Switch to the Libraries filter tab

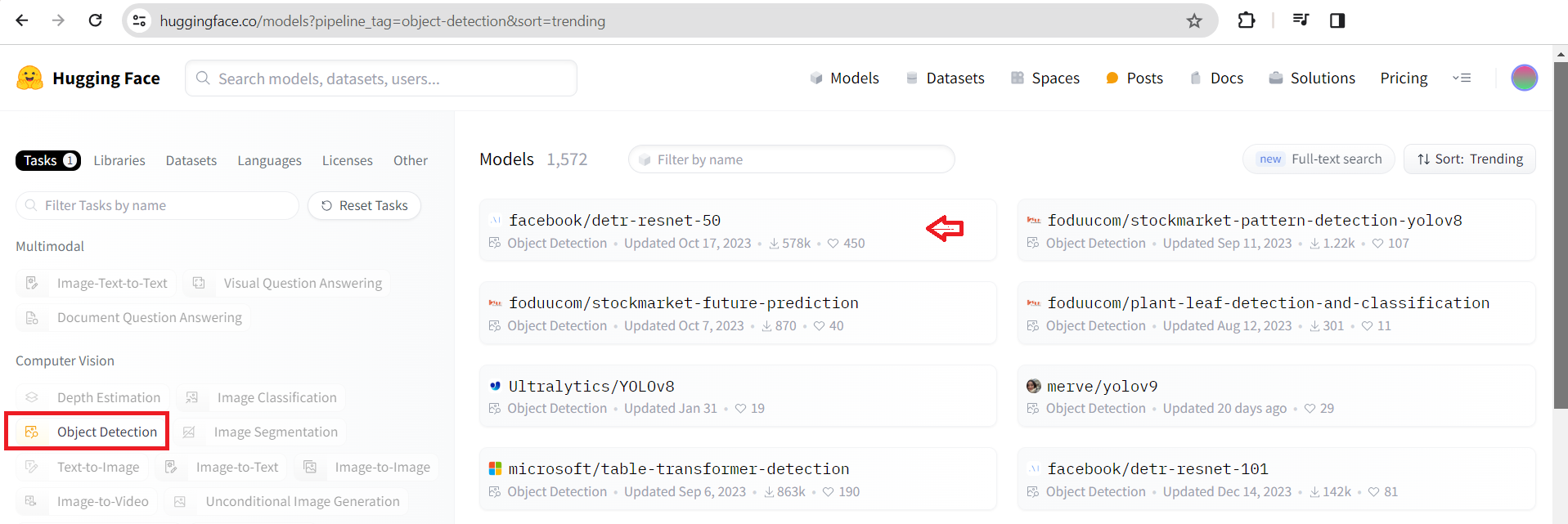tap(119, 160)
